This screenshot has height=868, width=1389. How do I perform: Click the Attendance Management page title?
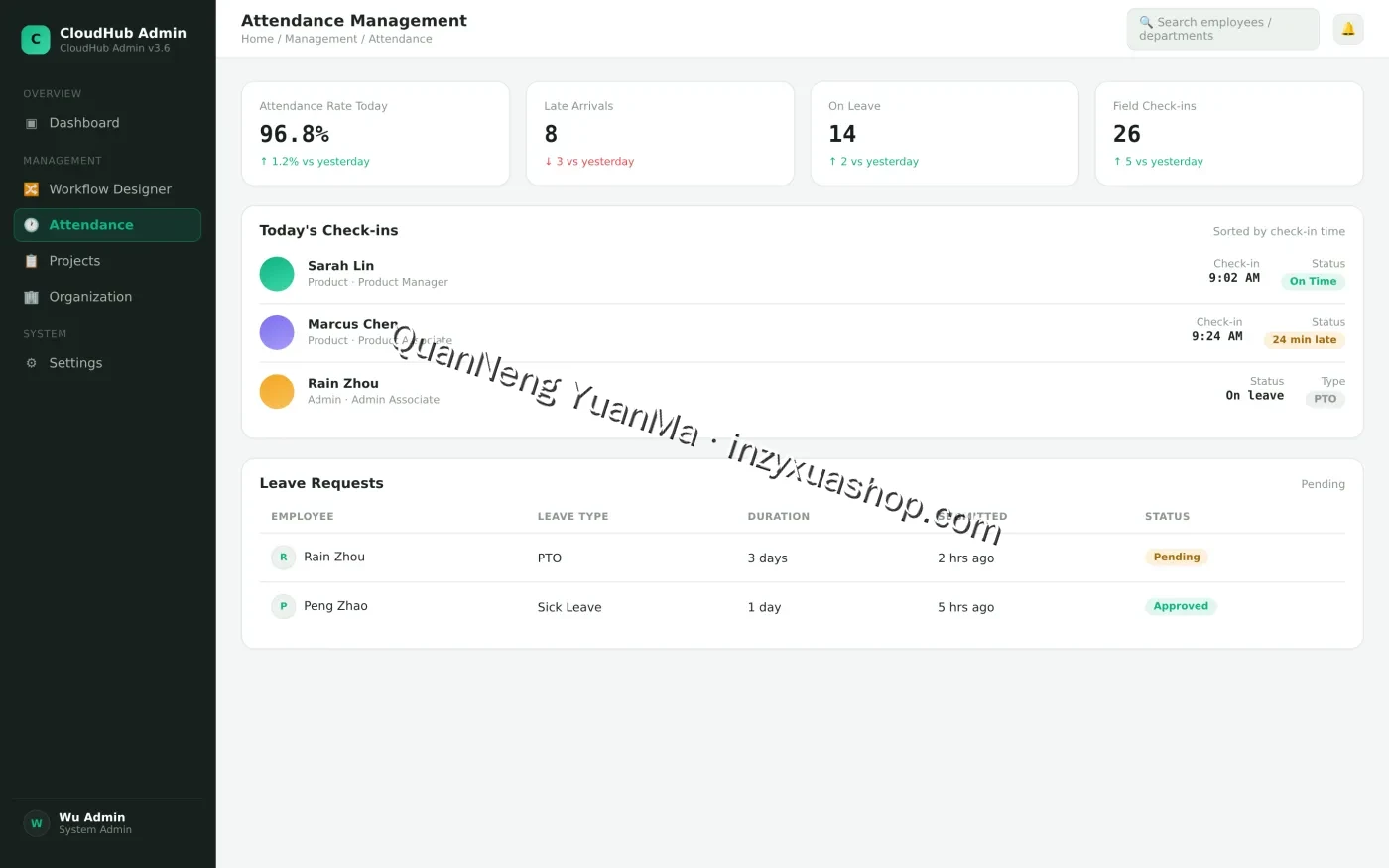point(354,20)
